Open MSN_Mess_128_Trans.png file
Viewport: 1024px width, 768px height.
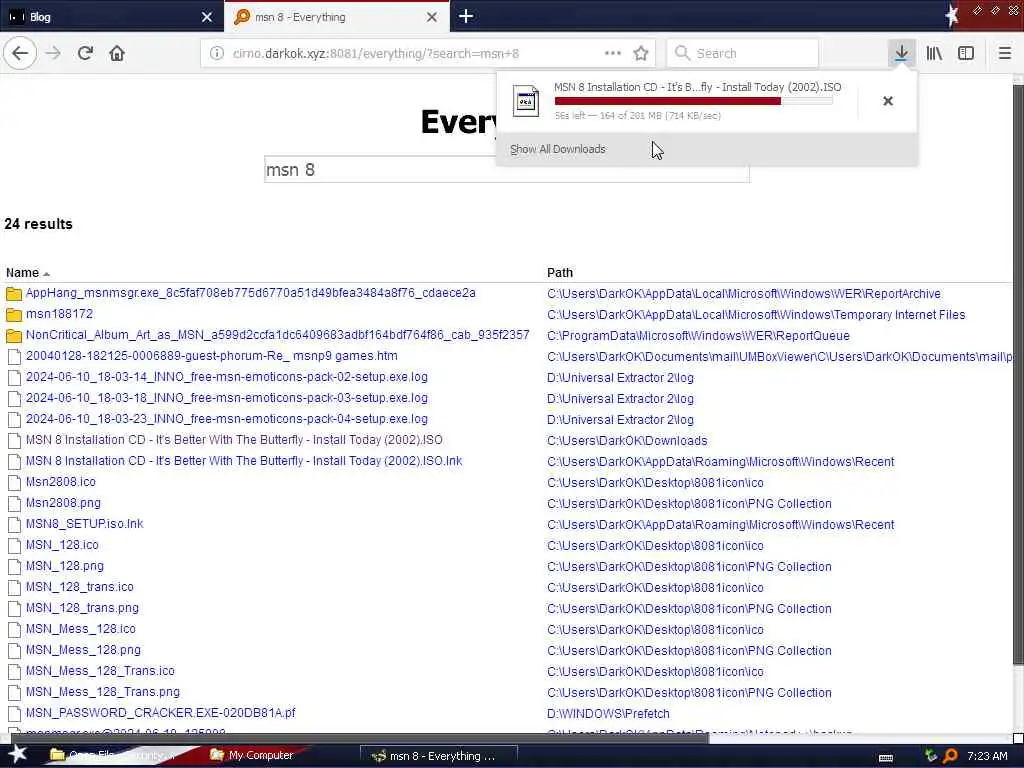[x=103, y=691]
